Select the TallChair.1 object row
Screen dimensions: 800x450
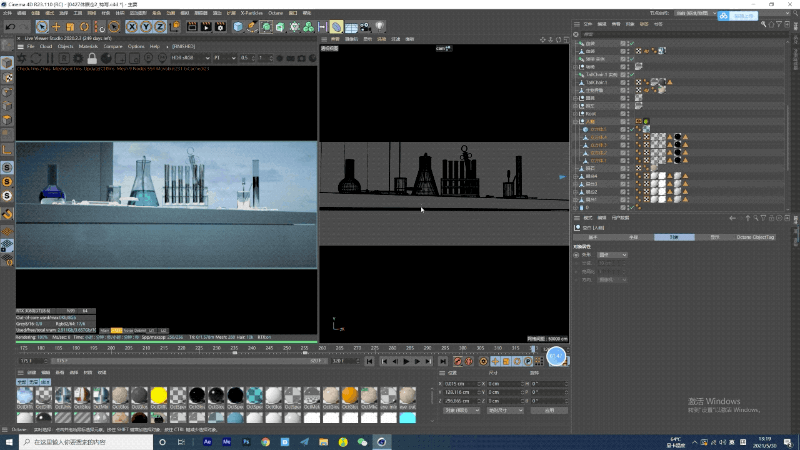coord(596,82)
